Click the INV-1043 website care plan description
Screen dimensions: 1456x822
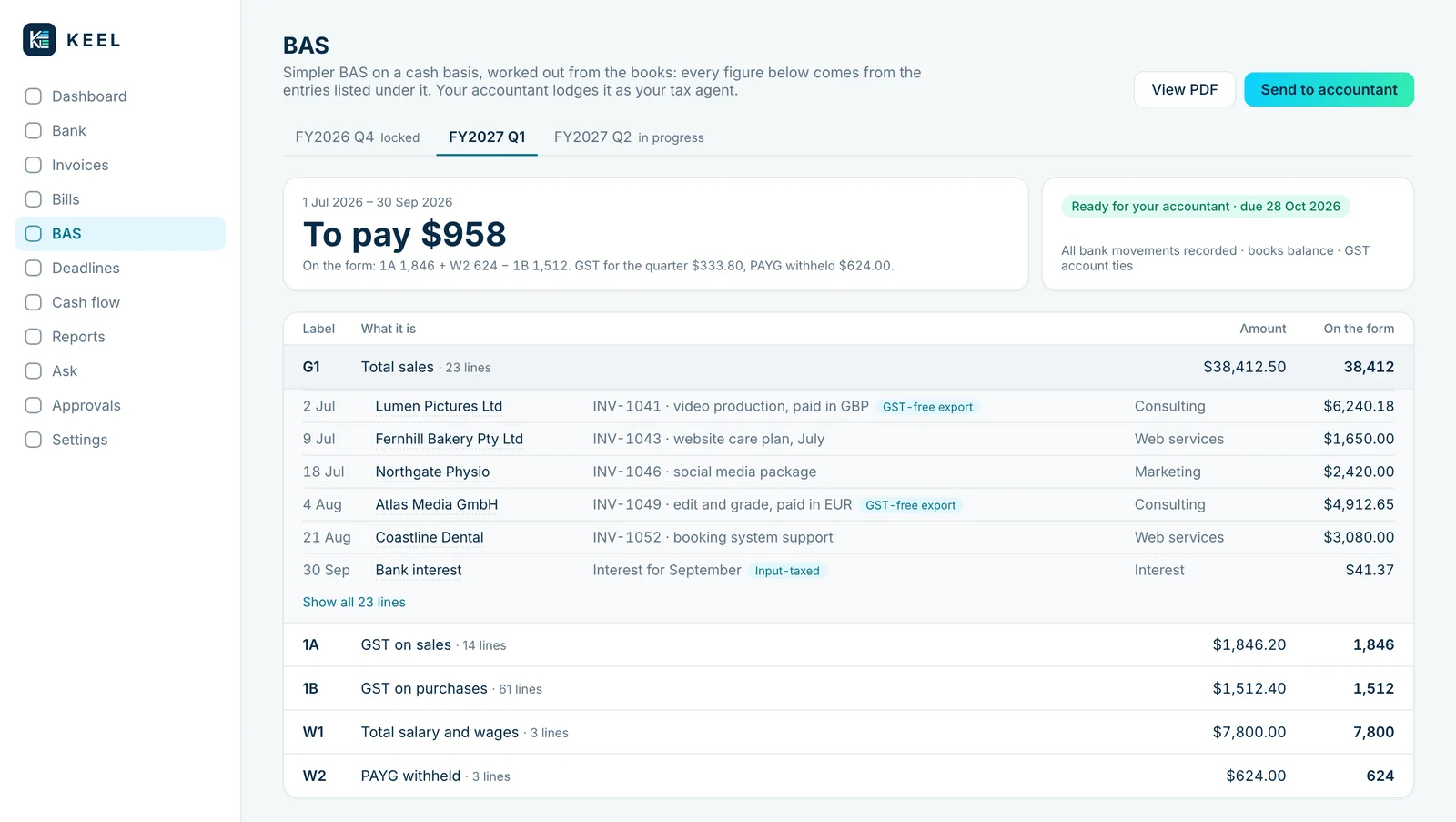coord(709,439)
